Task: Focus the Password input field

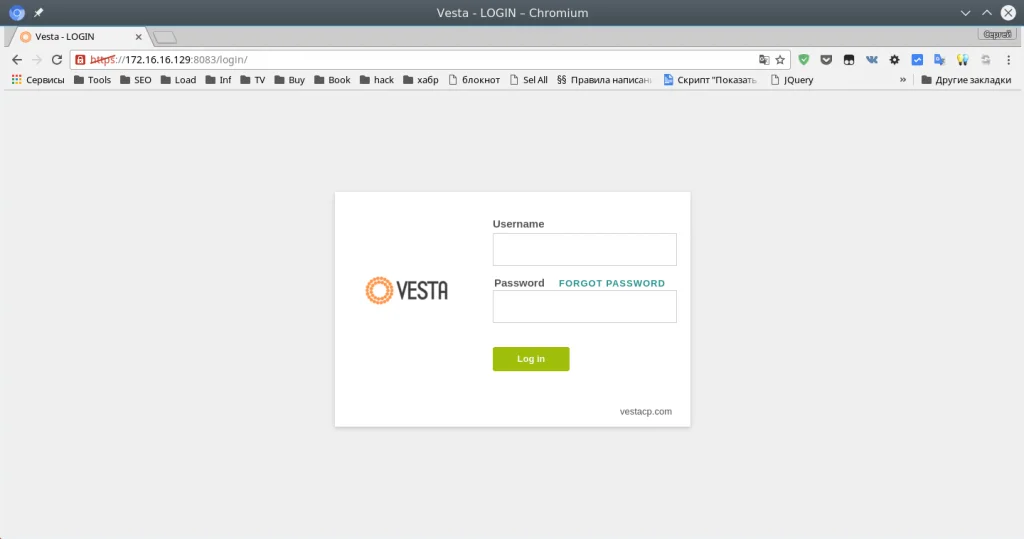Action: click(584, 306)
